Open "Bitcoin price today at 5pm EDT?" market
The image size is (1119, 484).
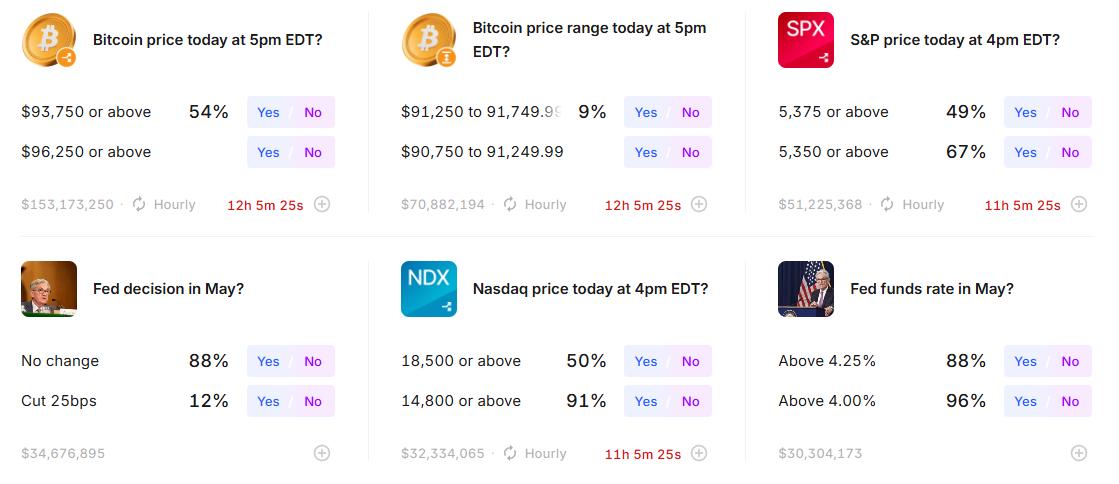(x=207, y=40)
